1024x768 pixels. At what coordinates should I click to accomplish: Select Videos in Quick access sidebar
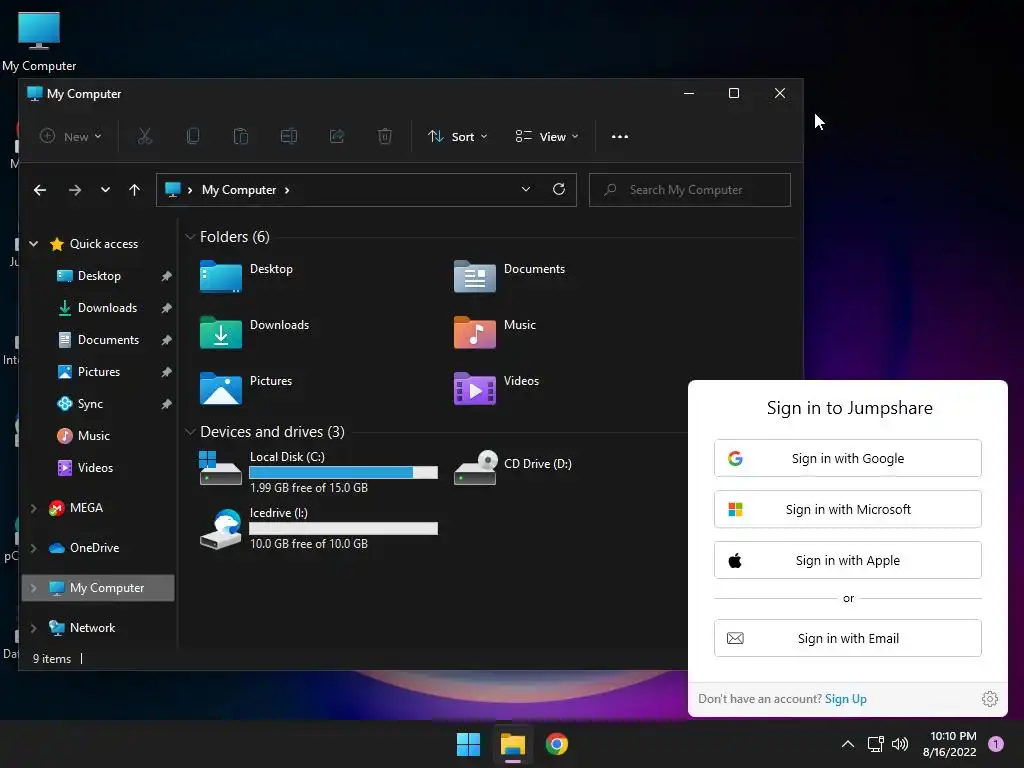95,468
